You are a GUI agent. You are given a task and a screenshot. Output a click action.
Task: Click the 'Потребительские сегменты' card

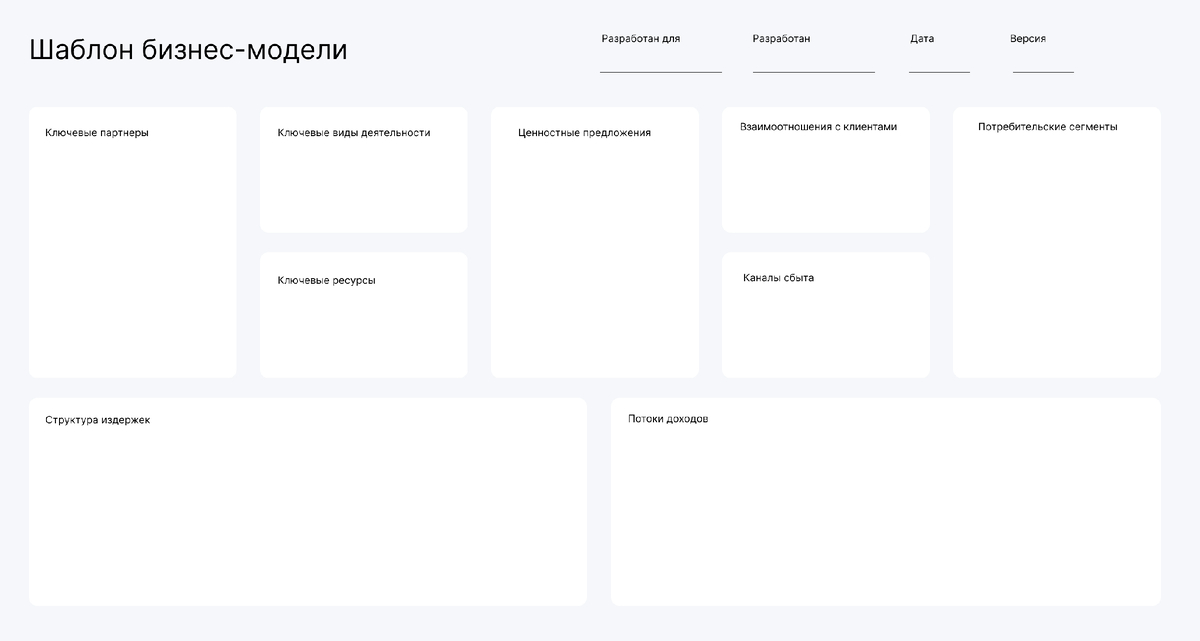1057,242
